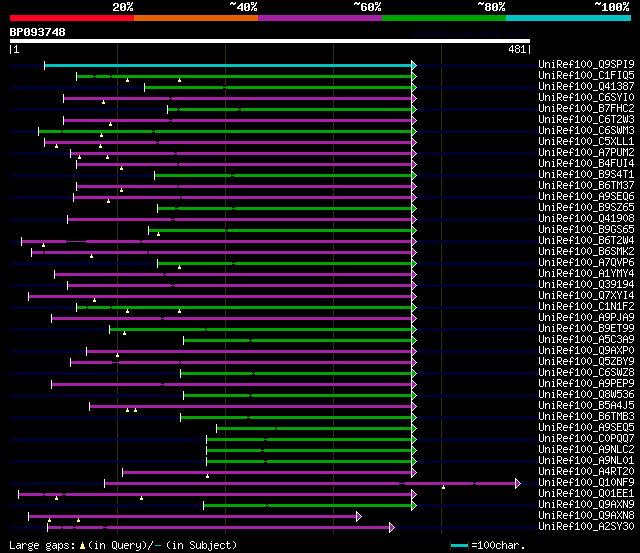Click the green alignment bar of A9SEQ5
The width and height of the screenshot is (640, 553).
point(314,429)
